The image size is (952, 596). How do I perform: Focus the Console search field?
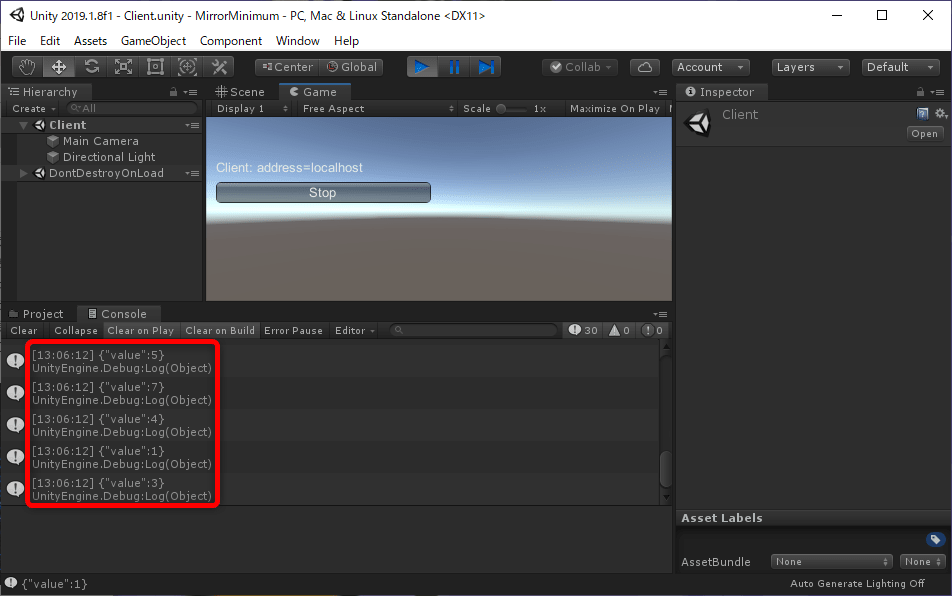click(473, 330)
